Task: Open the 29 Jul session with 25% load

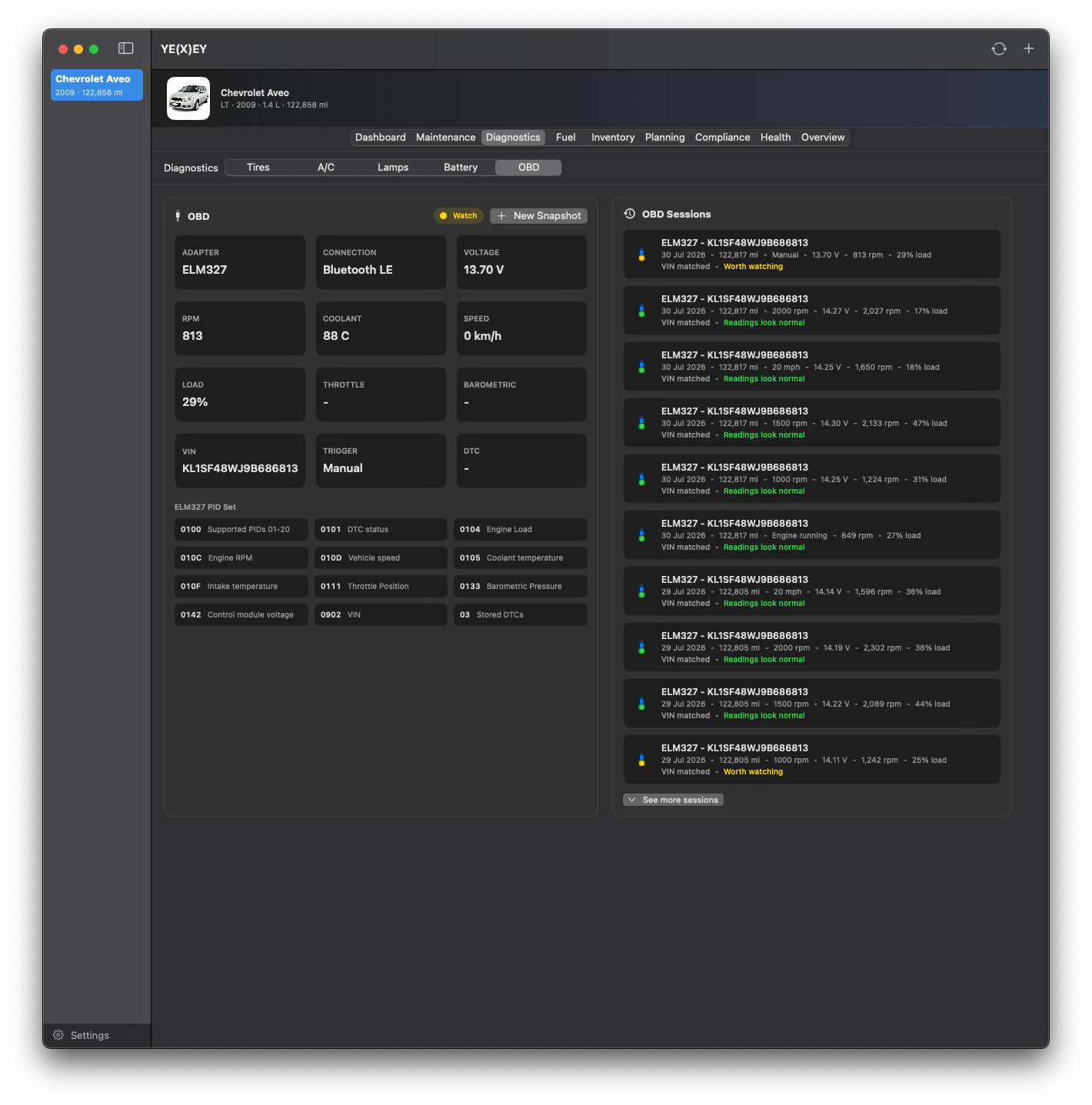Action: [811, 760]
